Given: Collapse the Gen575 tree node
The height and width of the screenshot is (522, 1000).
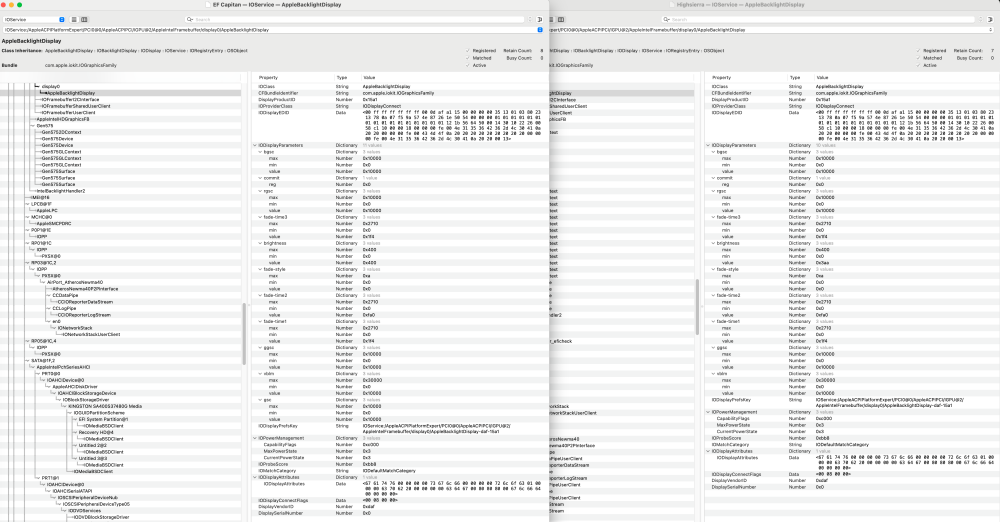Looking at the screenshot, I should (33, 126).
